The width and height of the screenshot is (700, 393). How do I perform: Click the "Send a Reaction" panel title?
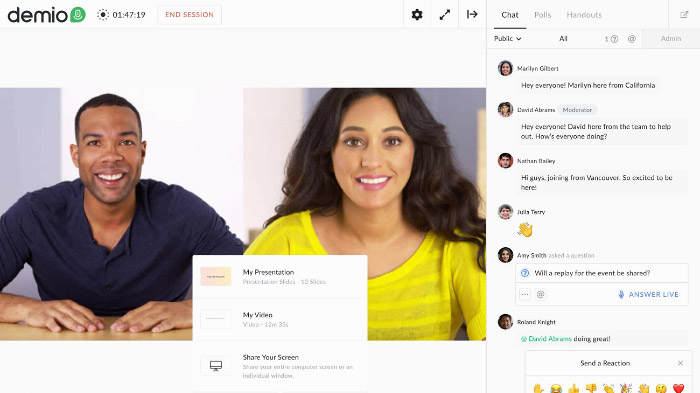(x=605, y=363)
